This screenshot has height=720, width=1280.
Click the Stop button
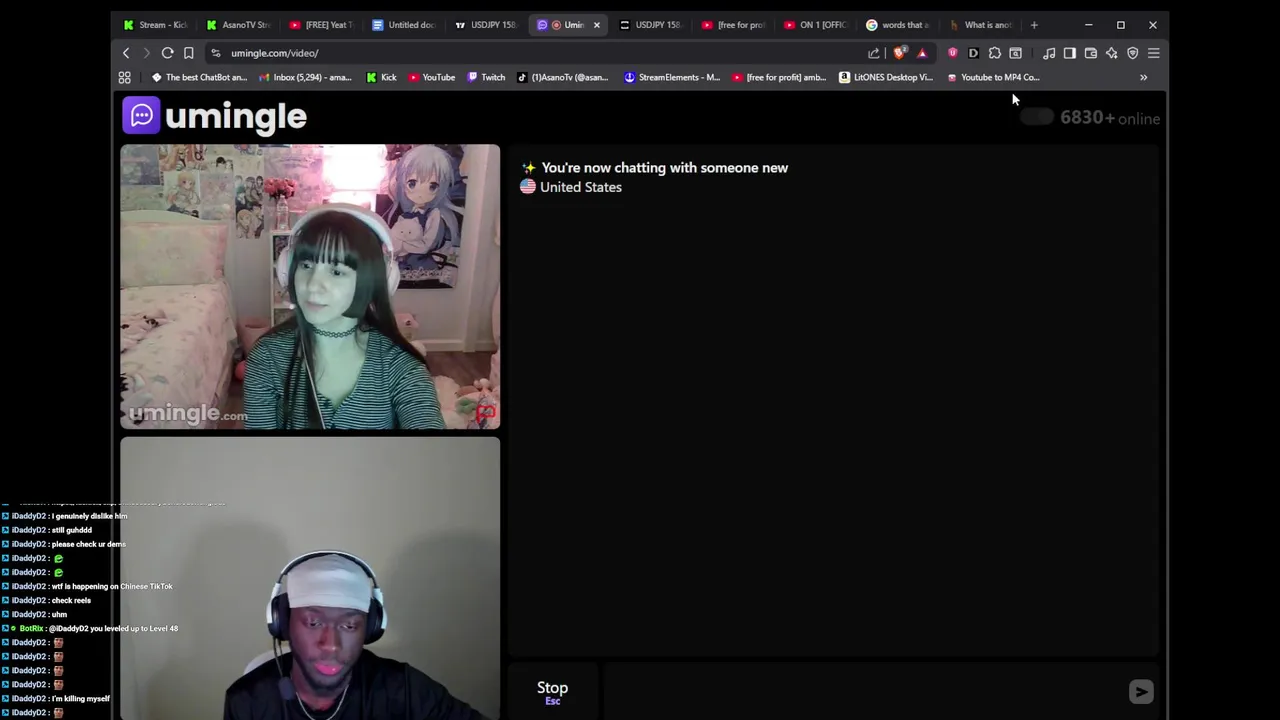552,691
